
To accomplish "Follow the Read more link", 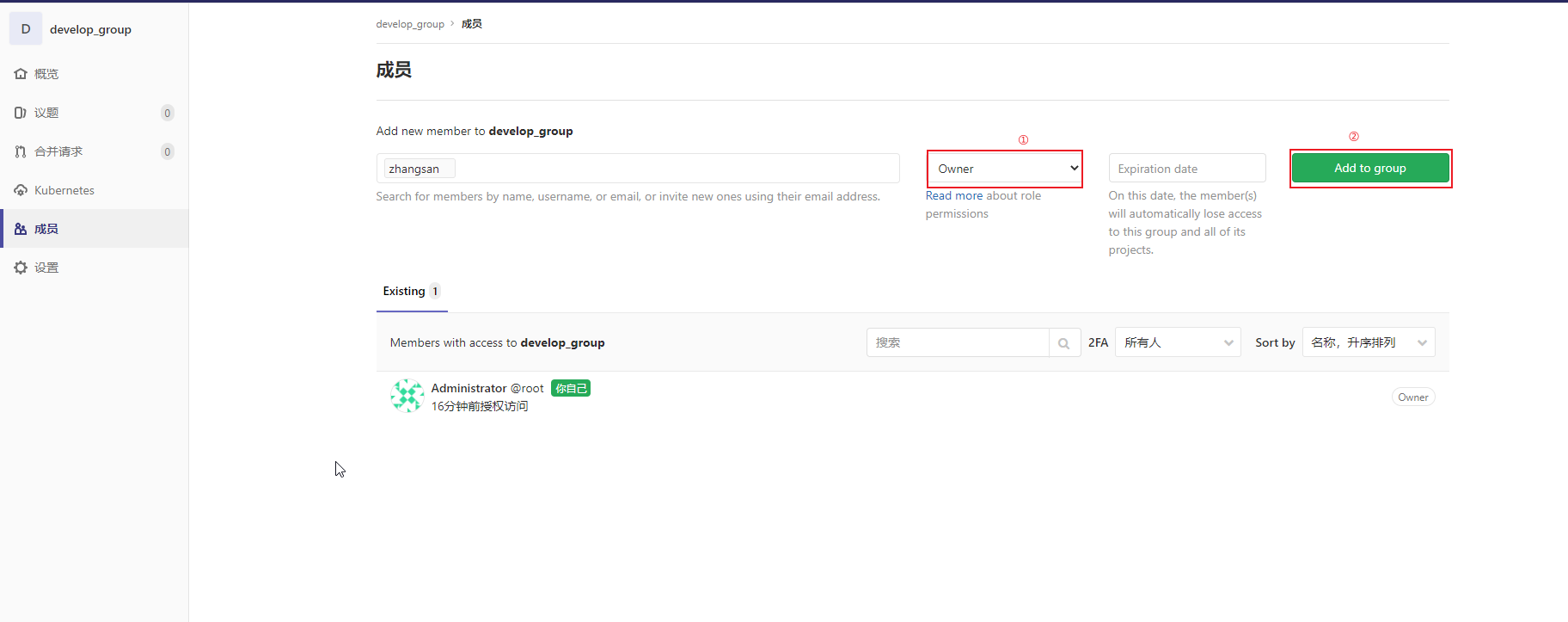I will 954,196.
